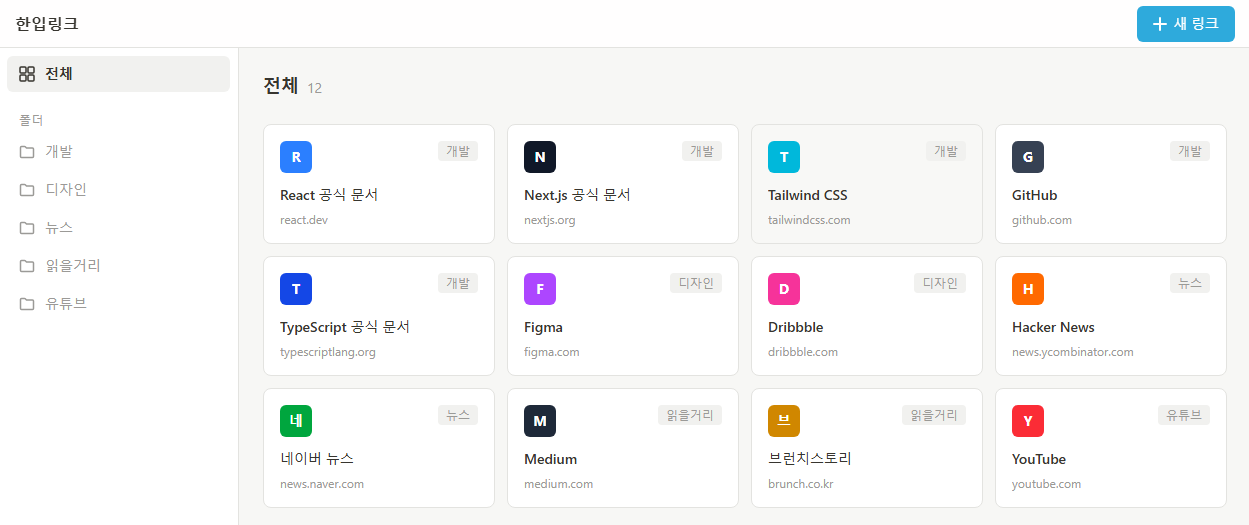Open the 개발 folder label in sidebar

coord(59,152)
